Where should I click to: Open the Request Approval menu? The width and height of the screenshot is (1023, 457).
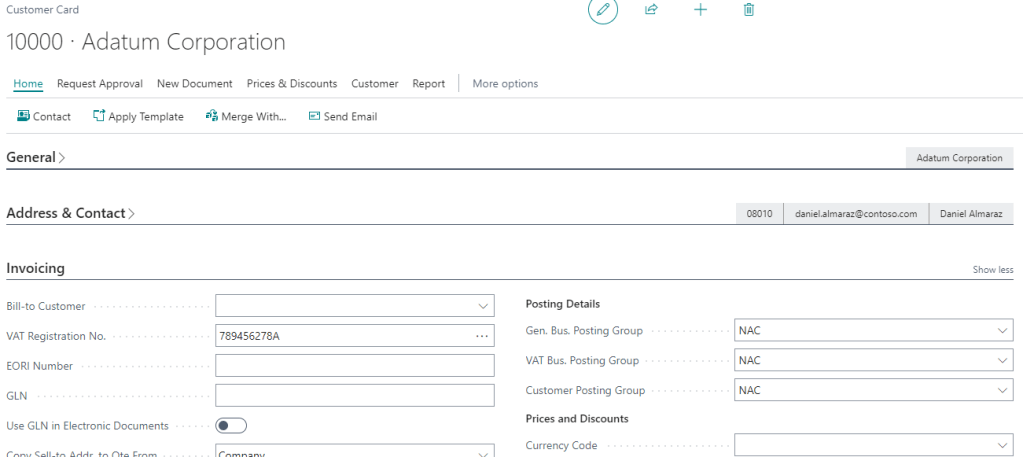99,84
